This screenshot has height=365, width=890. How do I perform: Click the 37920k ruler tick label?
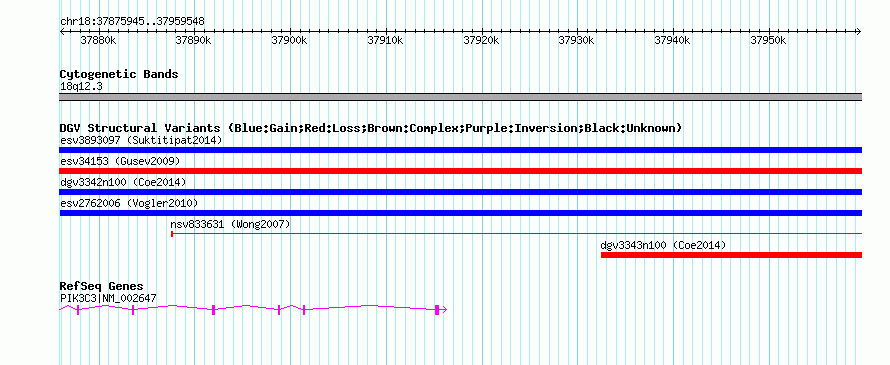click(x=481, y=40)
